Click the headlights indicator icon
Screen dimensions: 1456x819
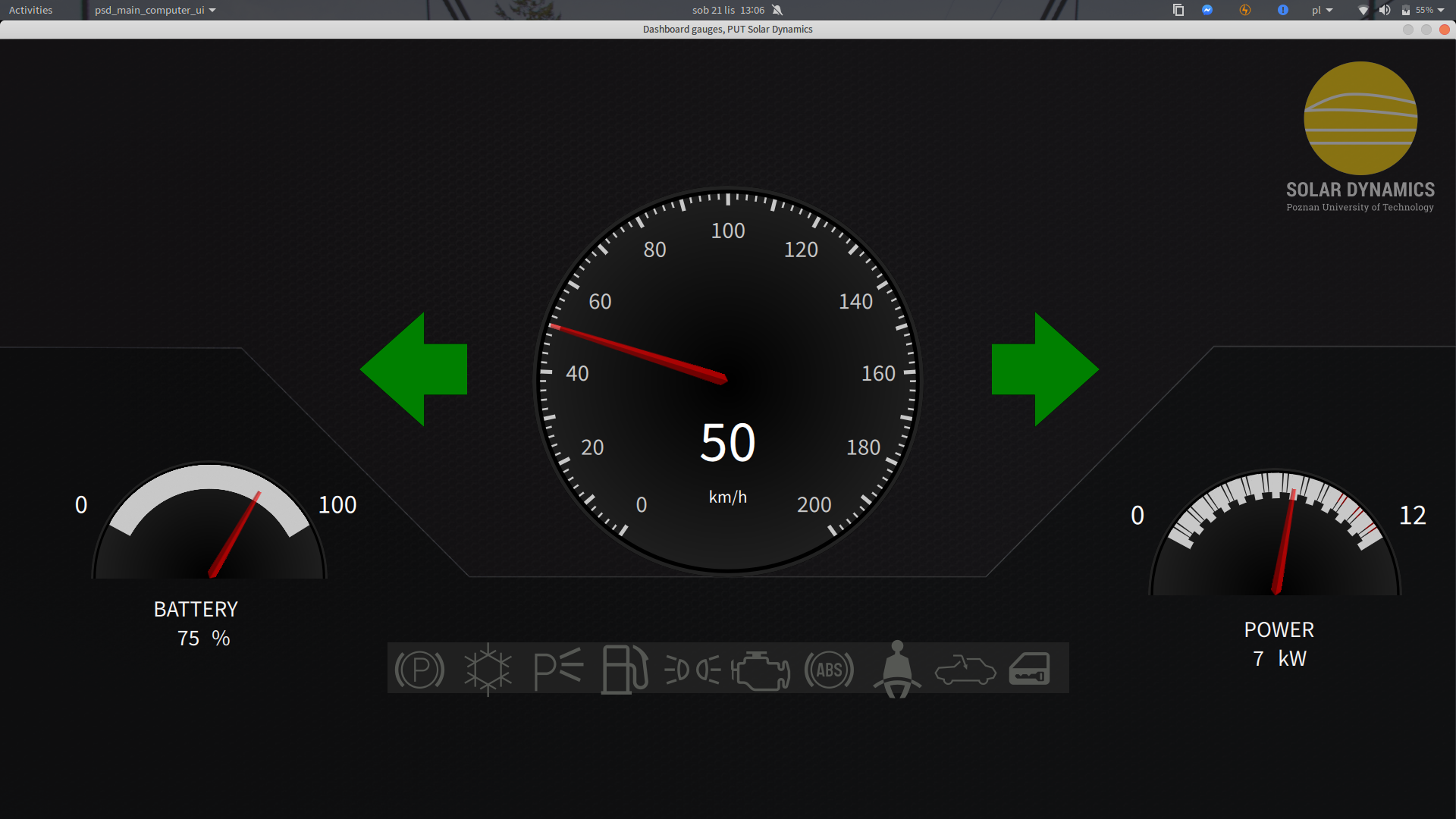(x=692, y=670)
